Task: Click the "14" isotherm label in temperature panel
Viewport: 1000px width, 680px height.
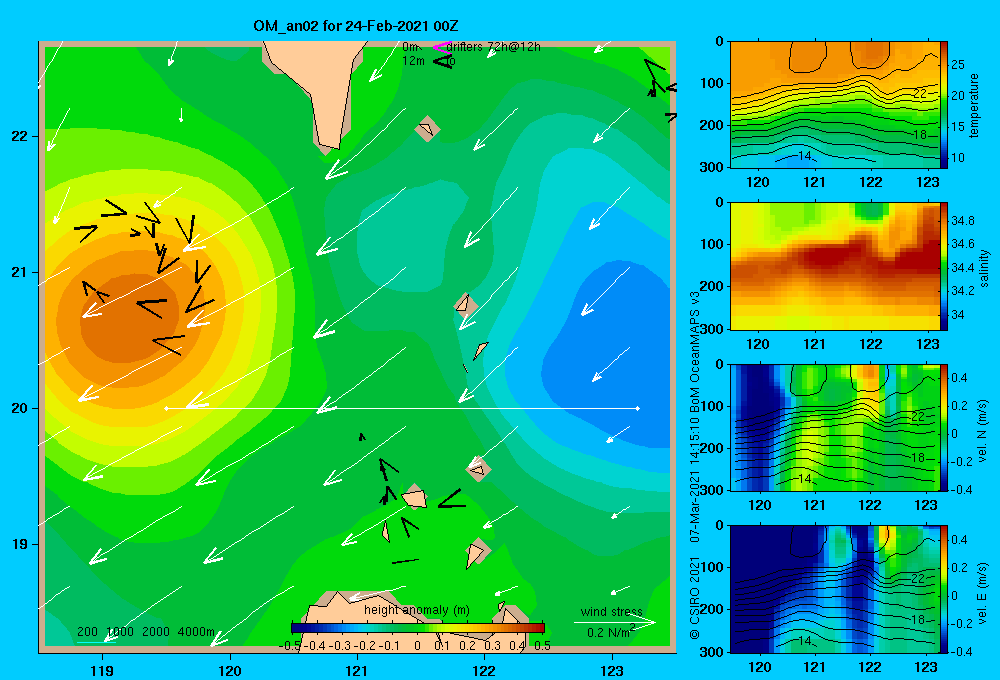Action: (804, 156)
